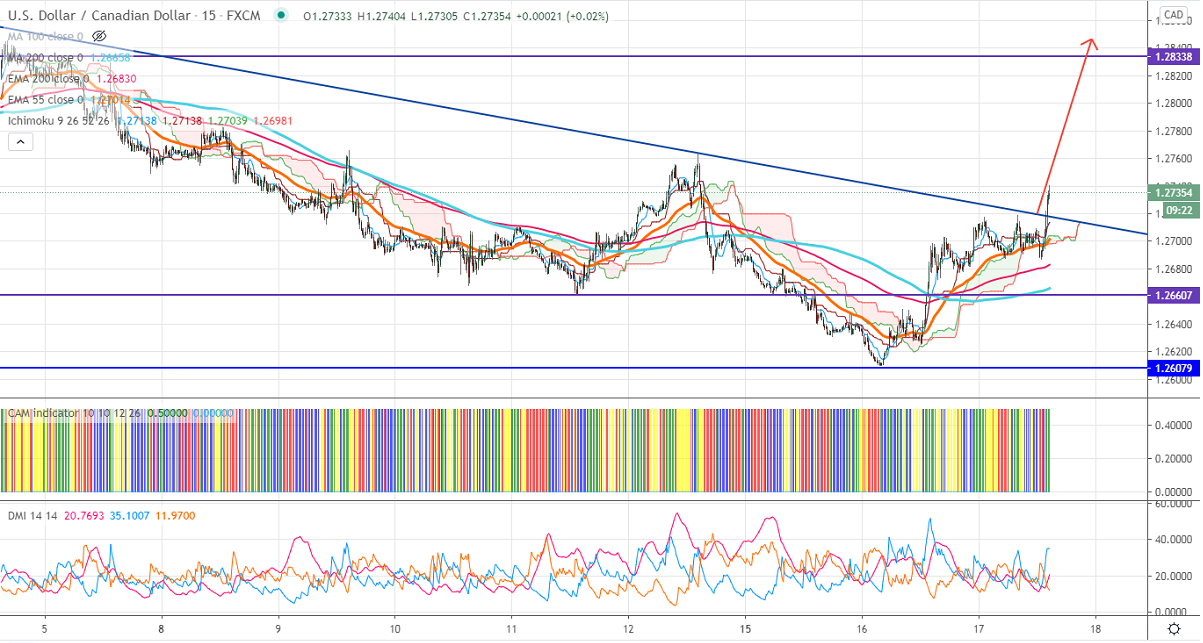Click the 1.27800 price axis tick

[x=1172, y=131]
